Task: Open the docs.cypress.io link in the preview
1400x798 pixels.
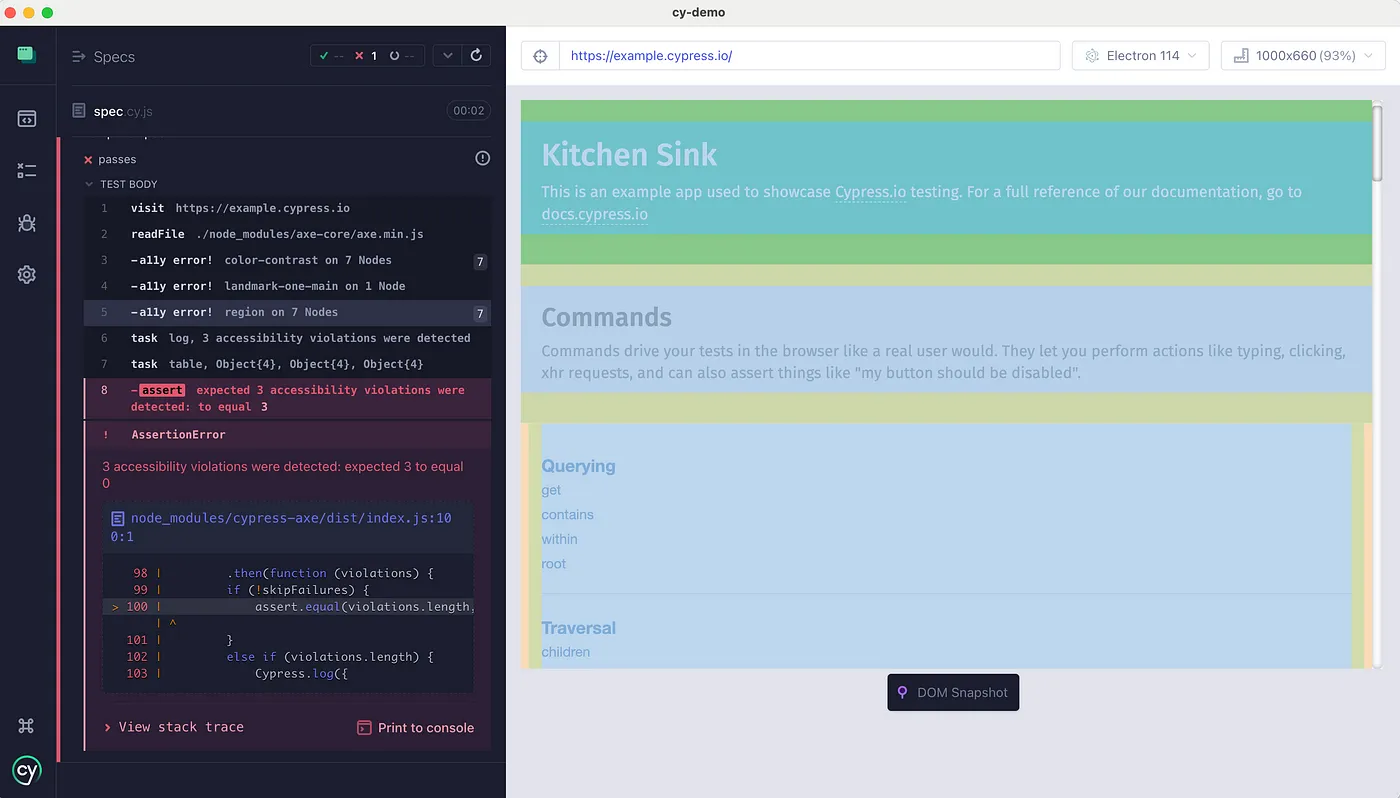Action: (594, 214)
